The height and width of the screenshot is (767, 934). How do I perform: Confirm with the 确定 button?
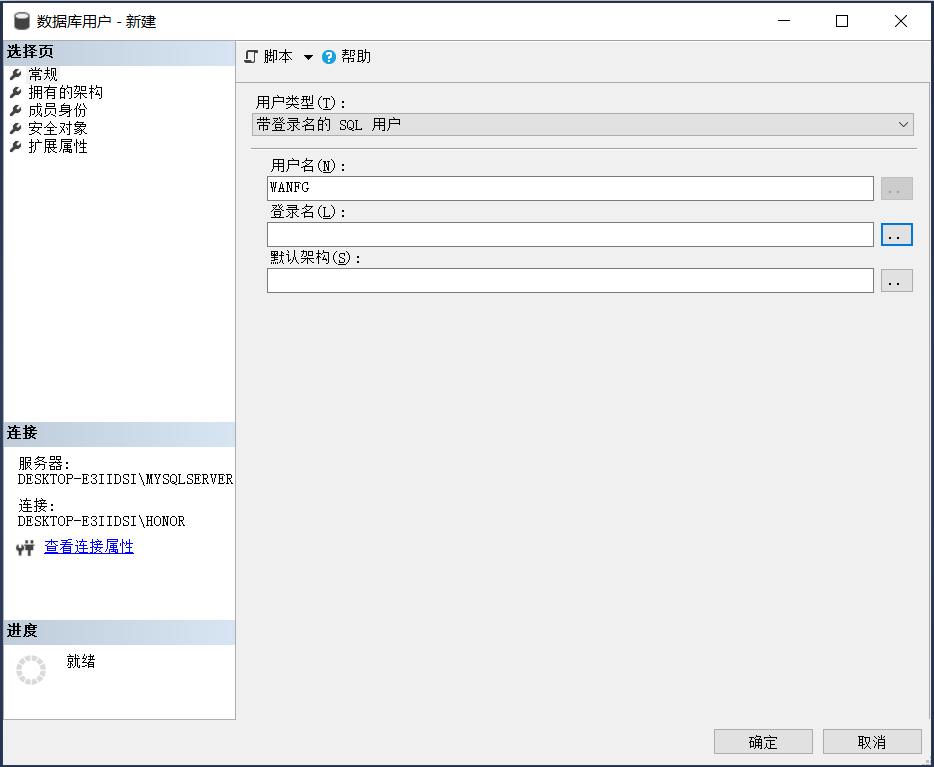coord(763,741)
